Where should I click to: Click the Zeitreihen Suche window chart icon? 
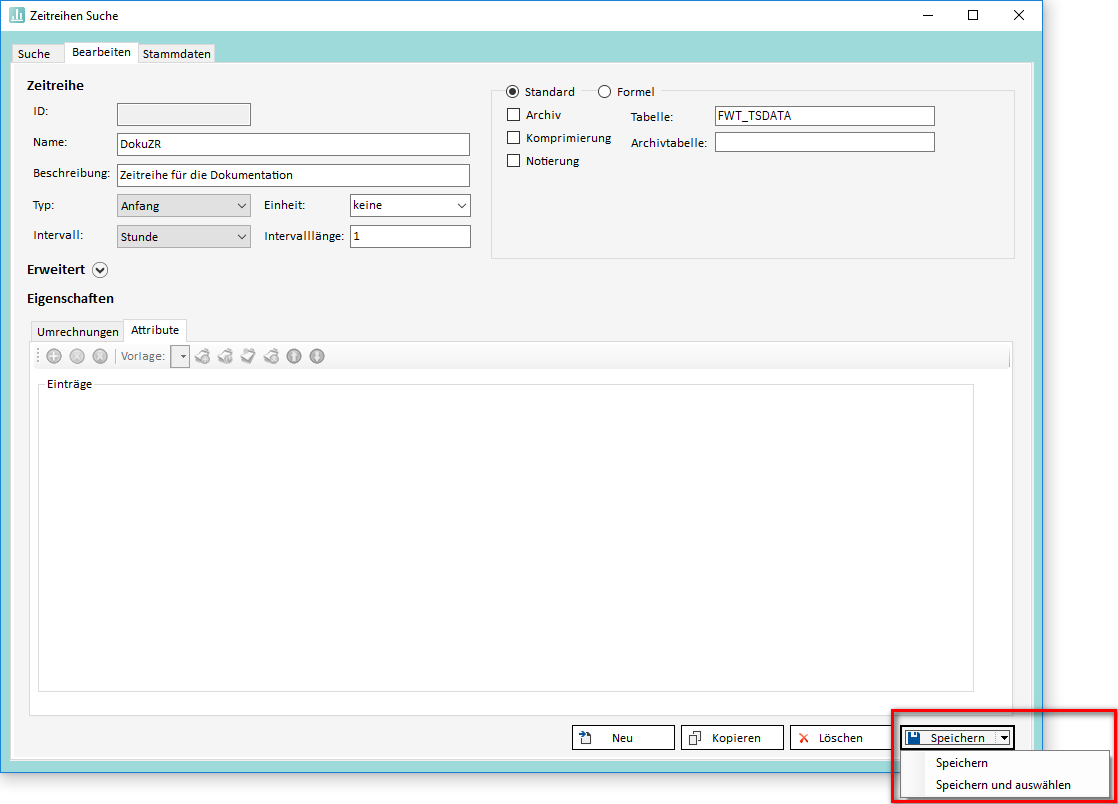click(x=17, y=15)
